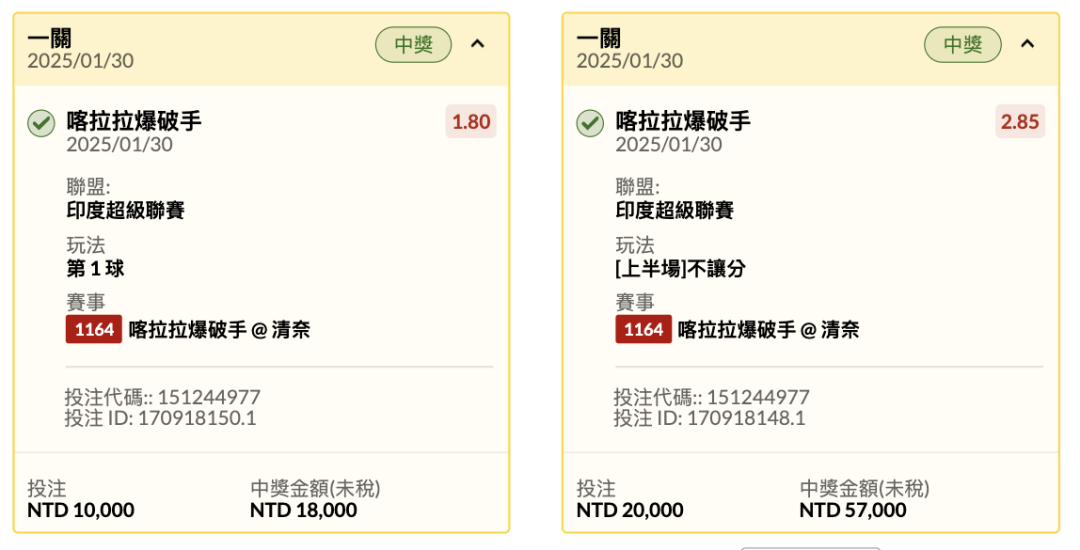Click the 中獎 badge on right card

click(x=962, y=45)
